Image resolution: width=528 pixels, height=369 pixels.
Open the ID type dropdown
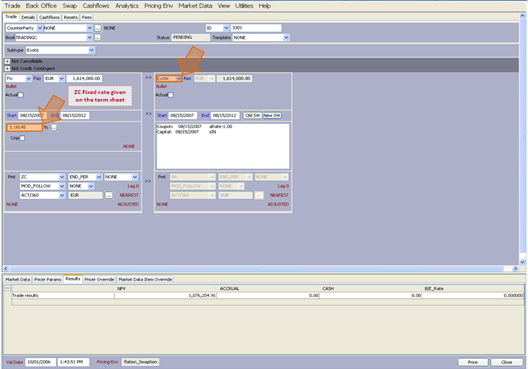pyautogui.click(x=226, y=28)
